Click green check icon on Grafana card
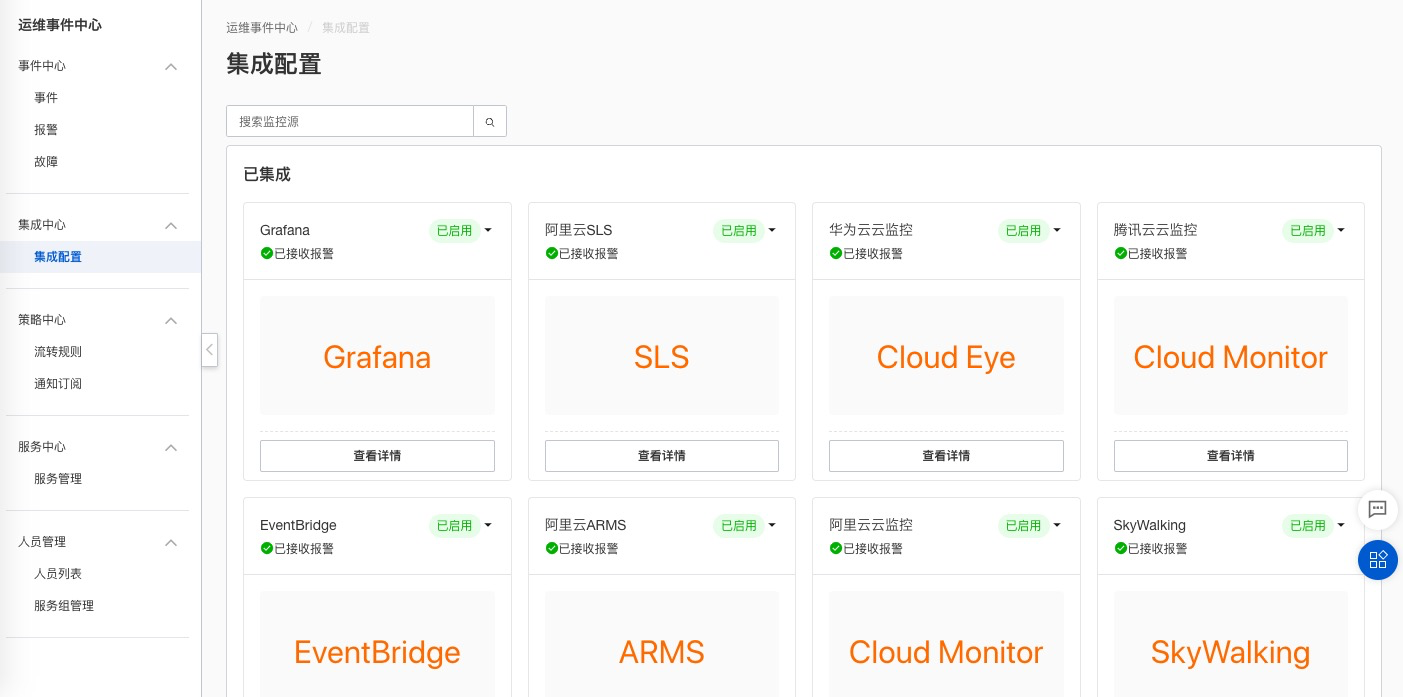1403x697 pixels. coord(267,253)
